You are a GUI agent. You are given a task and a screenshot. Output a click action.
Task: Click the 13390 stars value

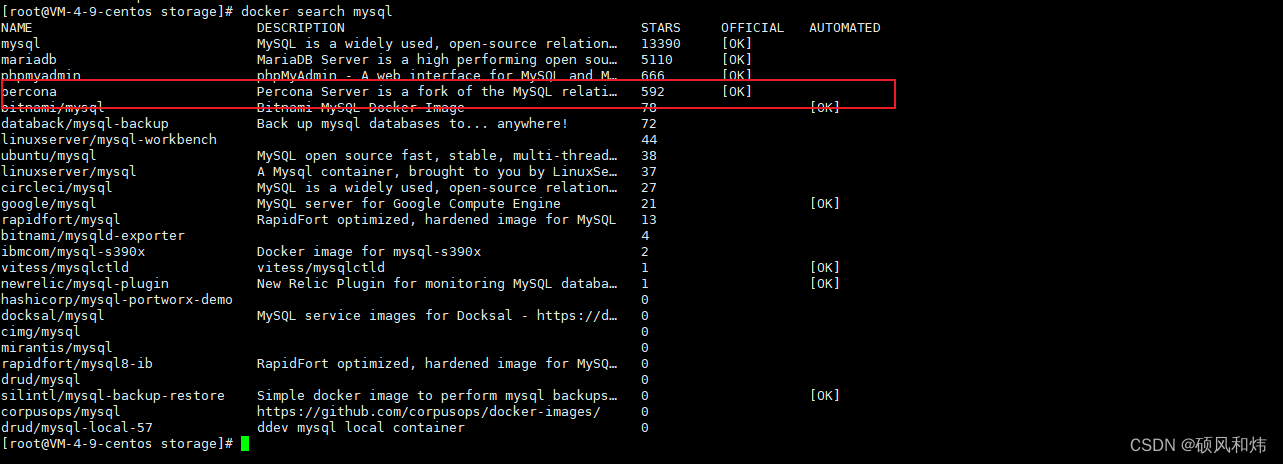coord(661,44)
